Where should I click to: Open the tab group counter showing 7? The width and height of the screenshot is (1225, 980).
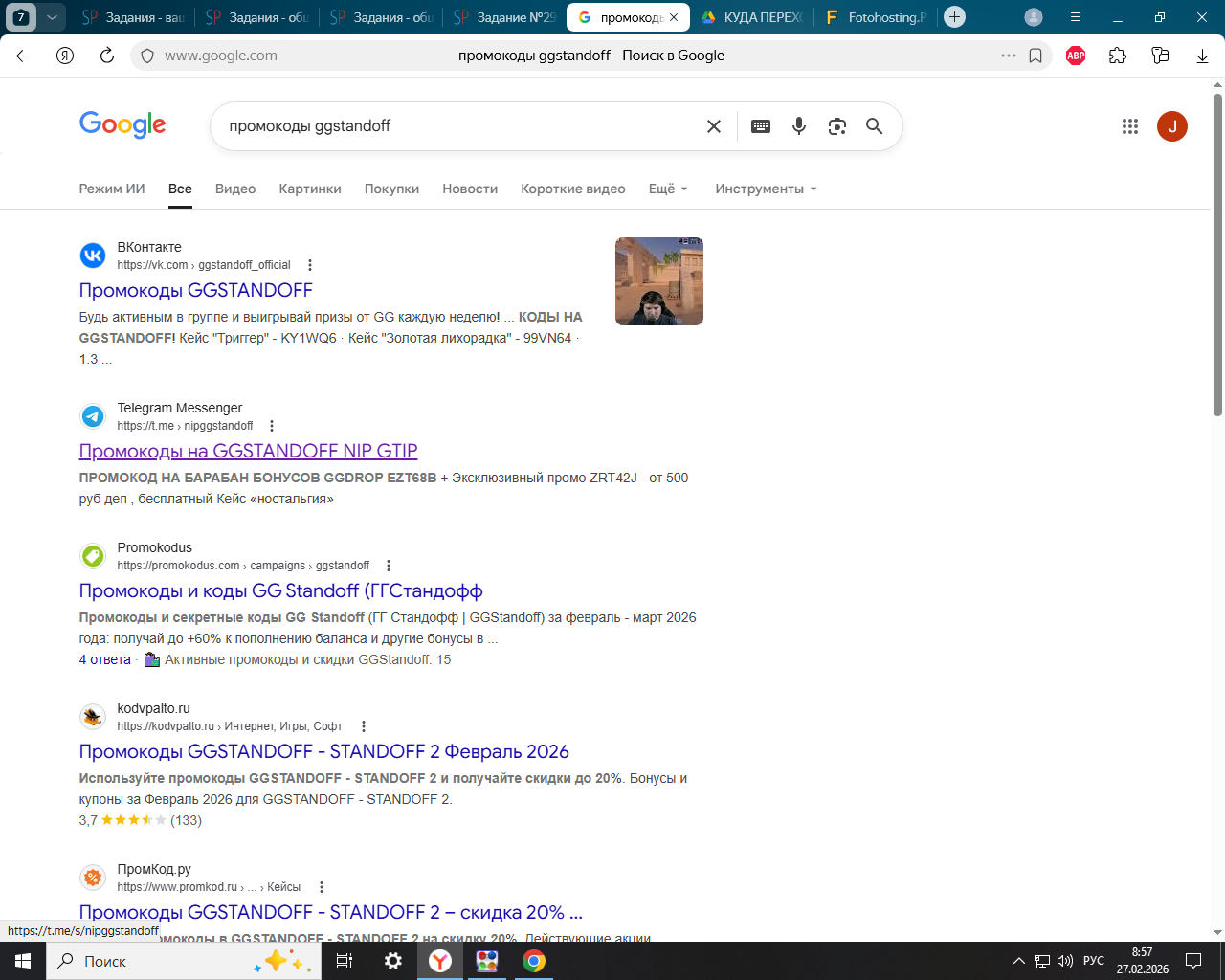click(x=21, y=17)
